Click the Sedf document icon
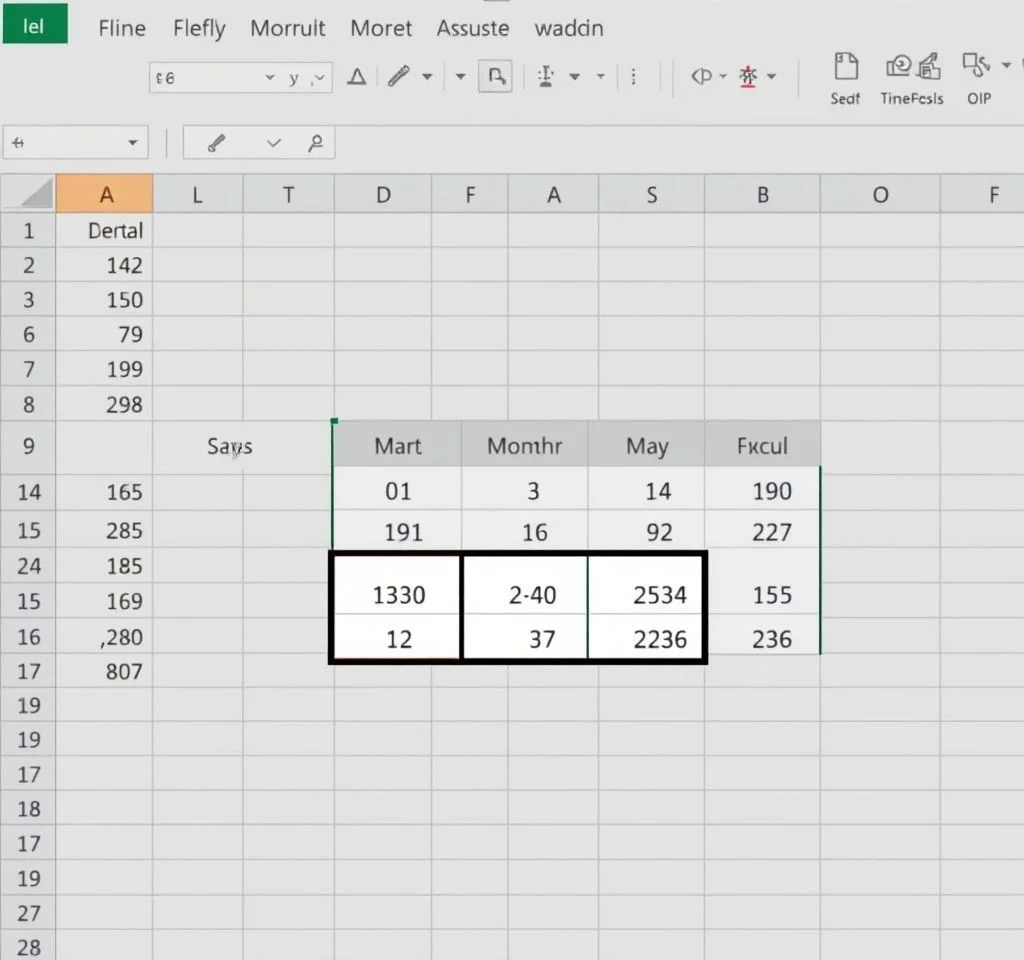 [845, 68]
